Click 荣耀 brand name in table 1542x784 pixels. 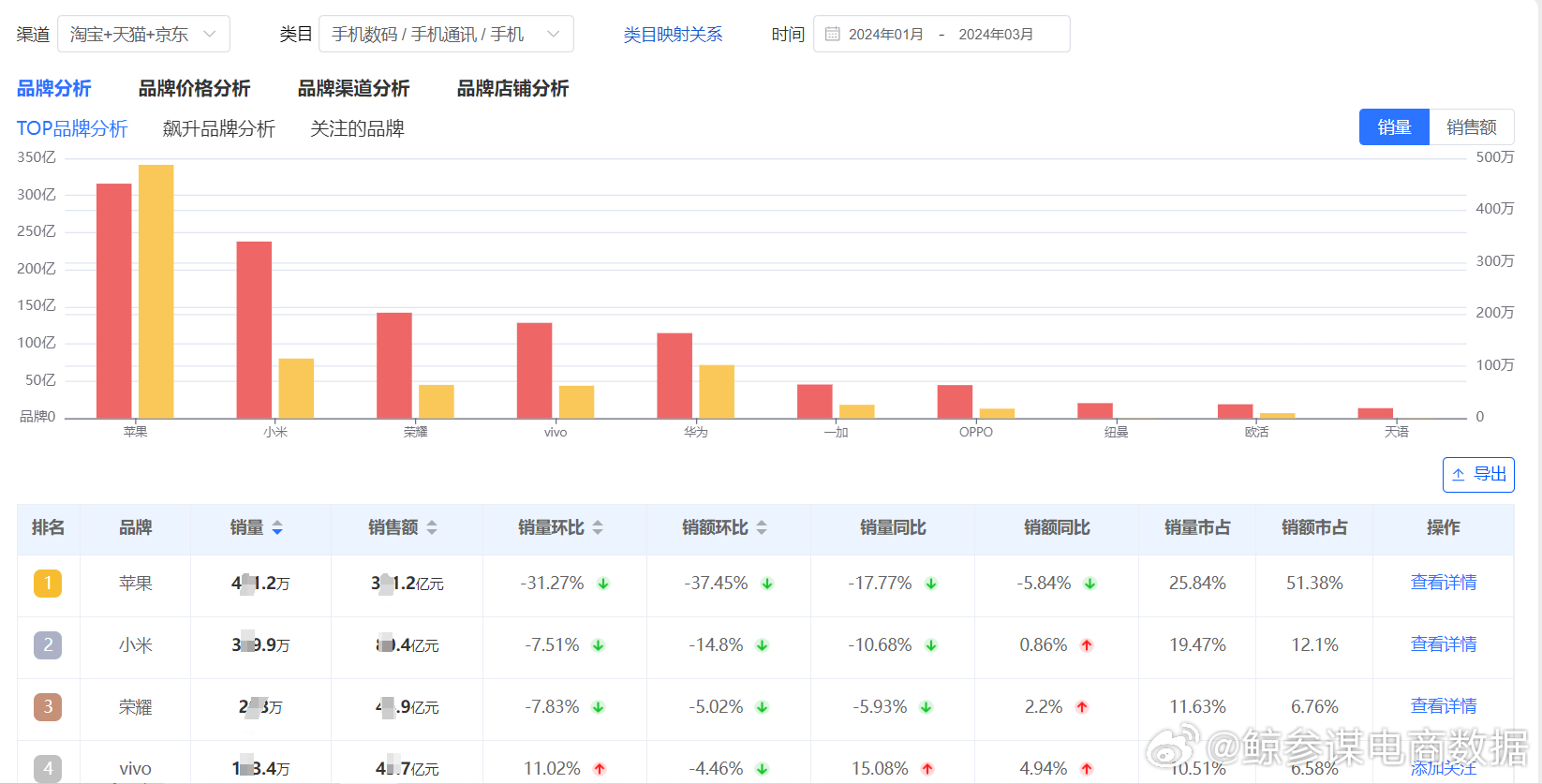pyautogui.click(x=135, y=707)
